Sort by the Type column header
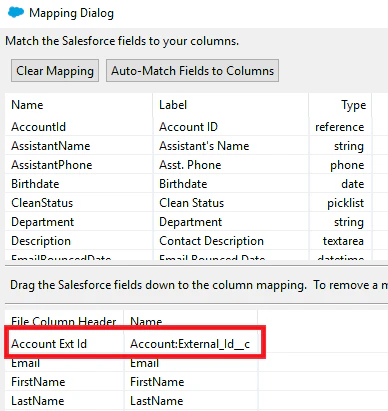388x411 pixels. point(354,105)
